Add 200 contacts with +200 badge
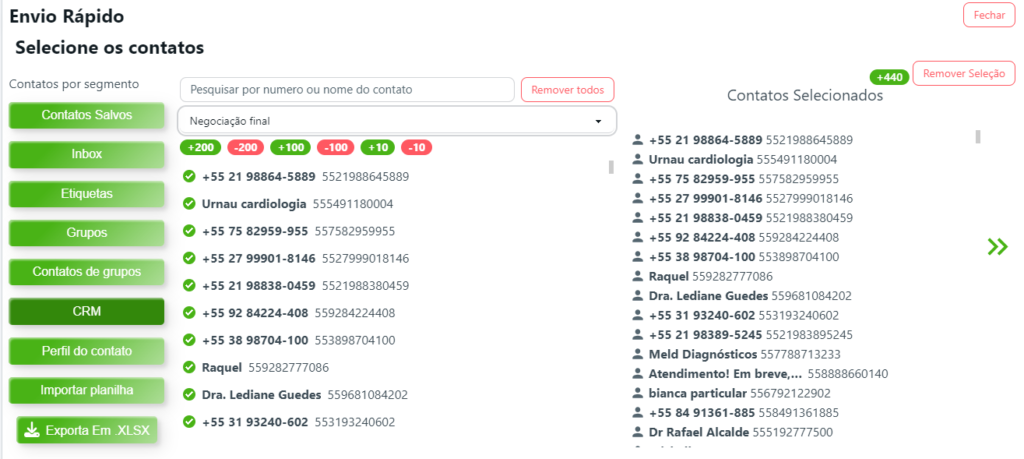 pyautogui.click(x=201, y=148)
